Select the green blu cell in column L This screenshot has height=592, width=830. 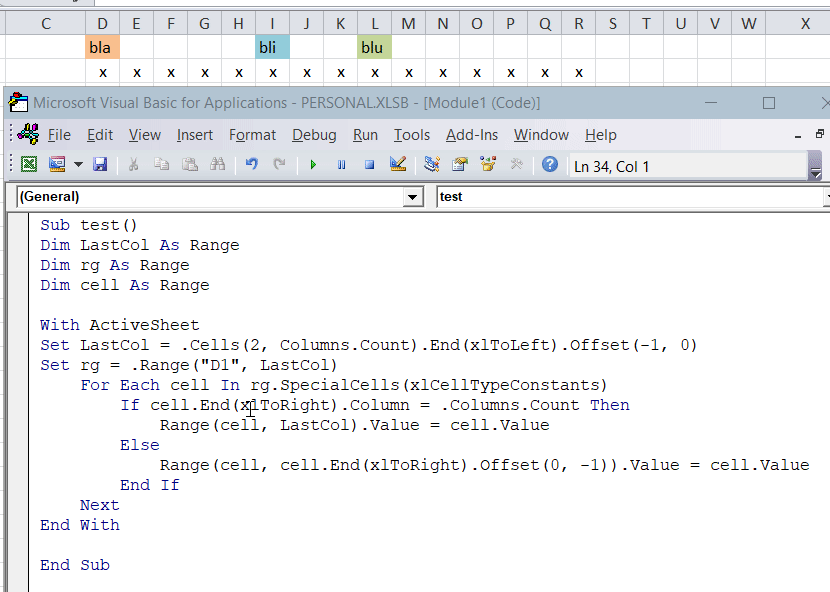(x=374, y=47)
